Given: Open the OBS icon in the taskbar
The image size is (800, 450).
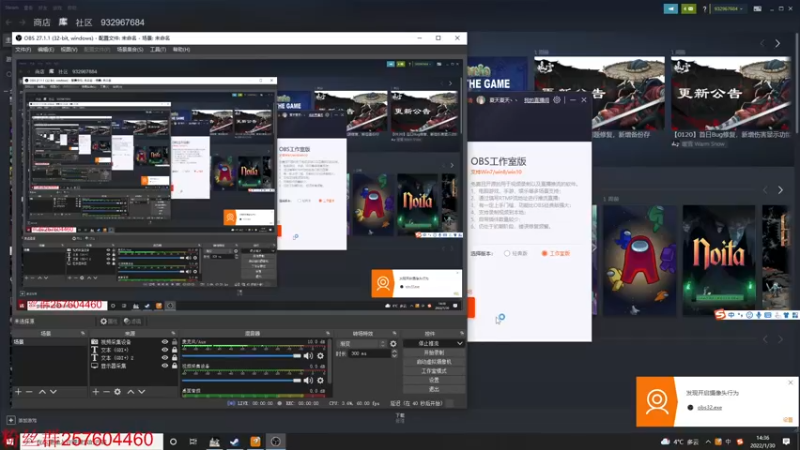Looking at the screenshot, I should point(276,441).
